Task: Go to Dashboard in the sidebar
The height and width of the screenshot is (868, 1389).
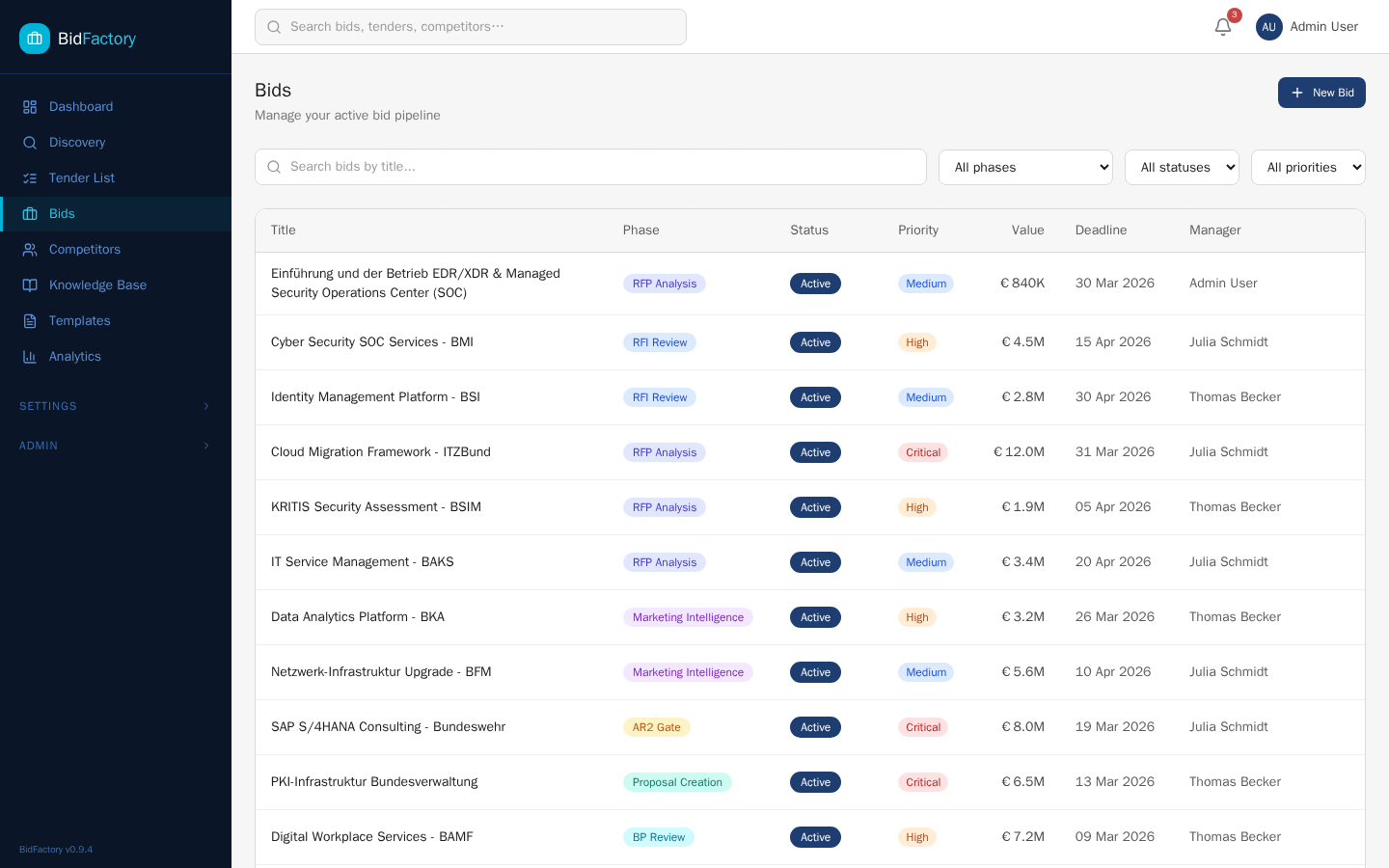Action: (116, 107)
